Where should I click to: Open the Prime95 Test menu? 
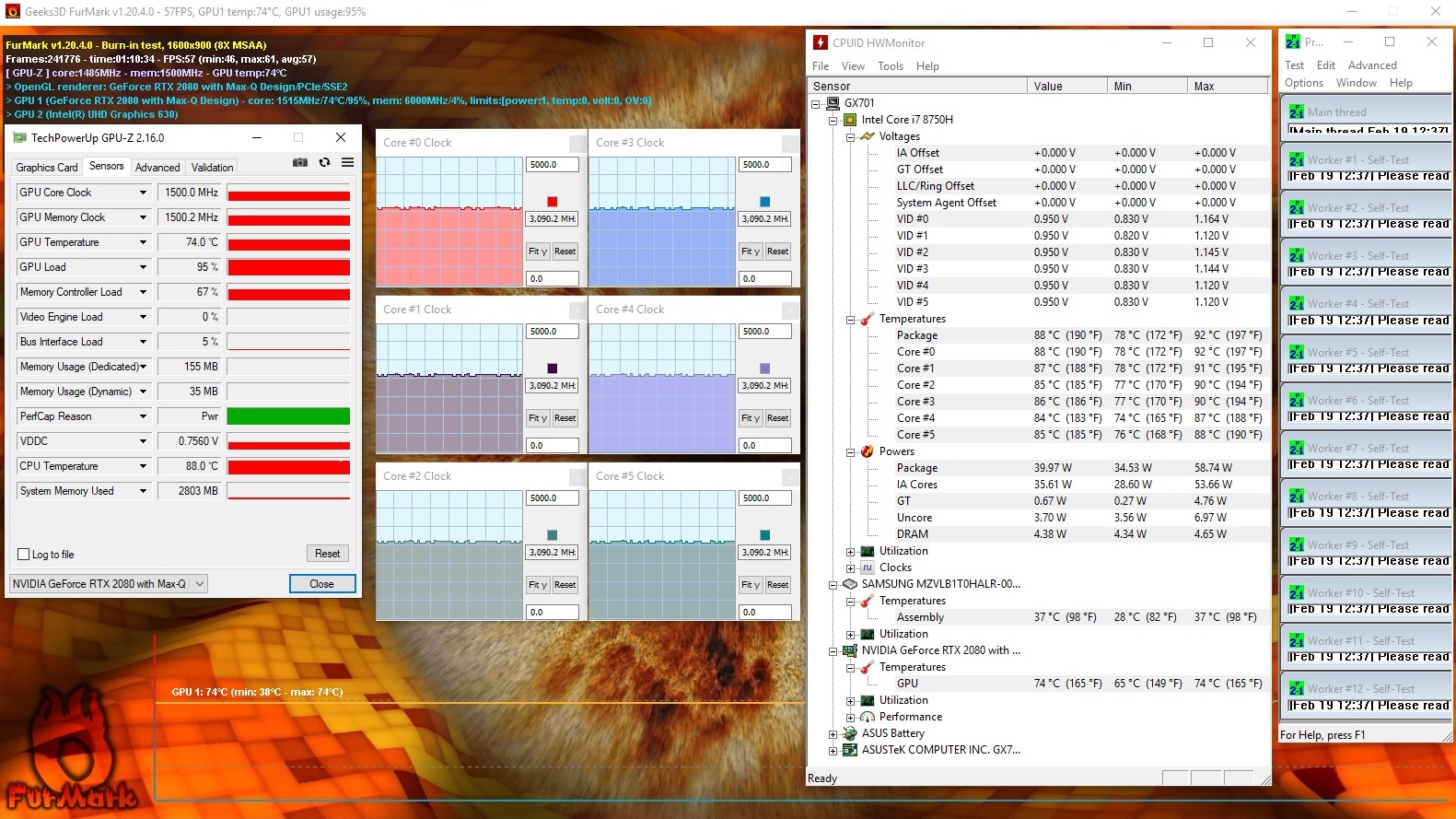1294,65
